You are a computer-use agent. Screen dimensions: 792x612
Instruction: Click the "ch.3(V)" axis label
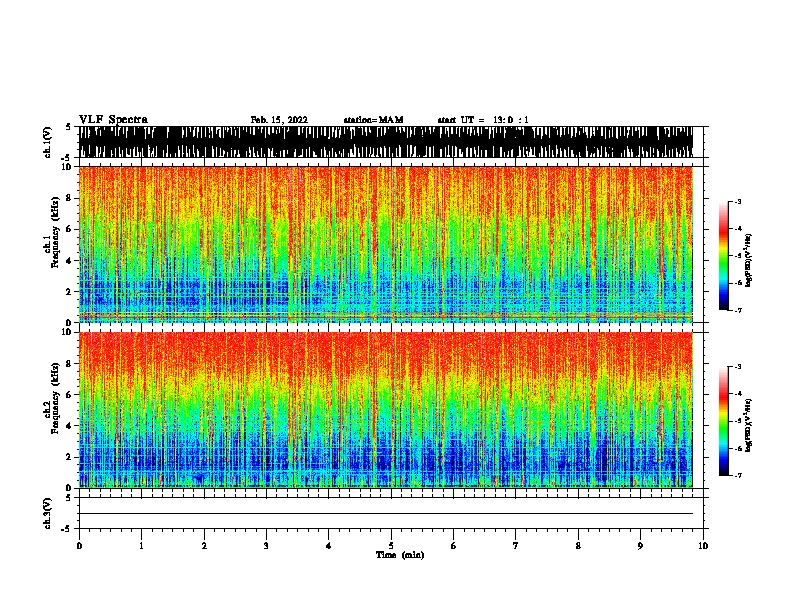tap(47, 513)
